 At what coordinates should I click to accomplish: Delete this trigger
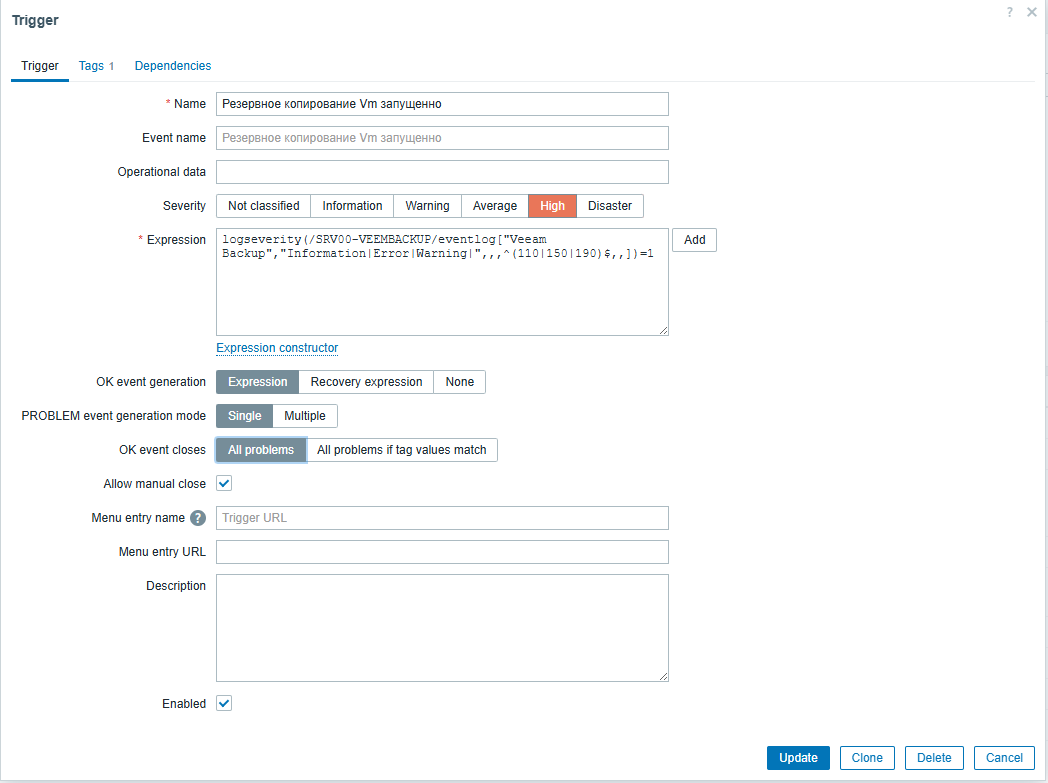[934, 758]
